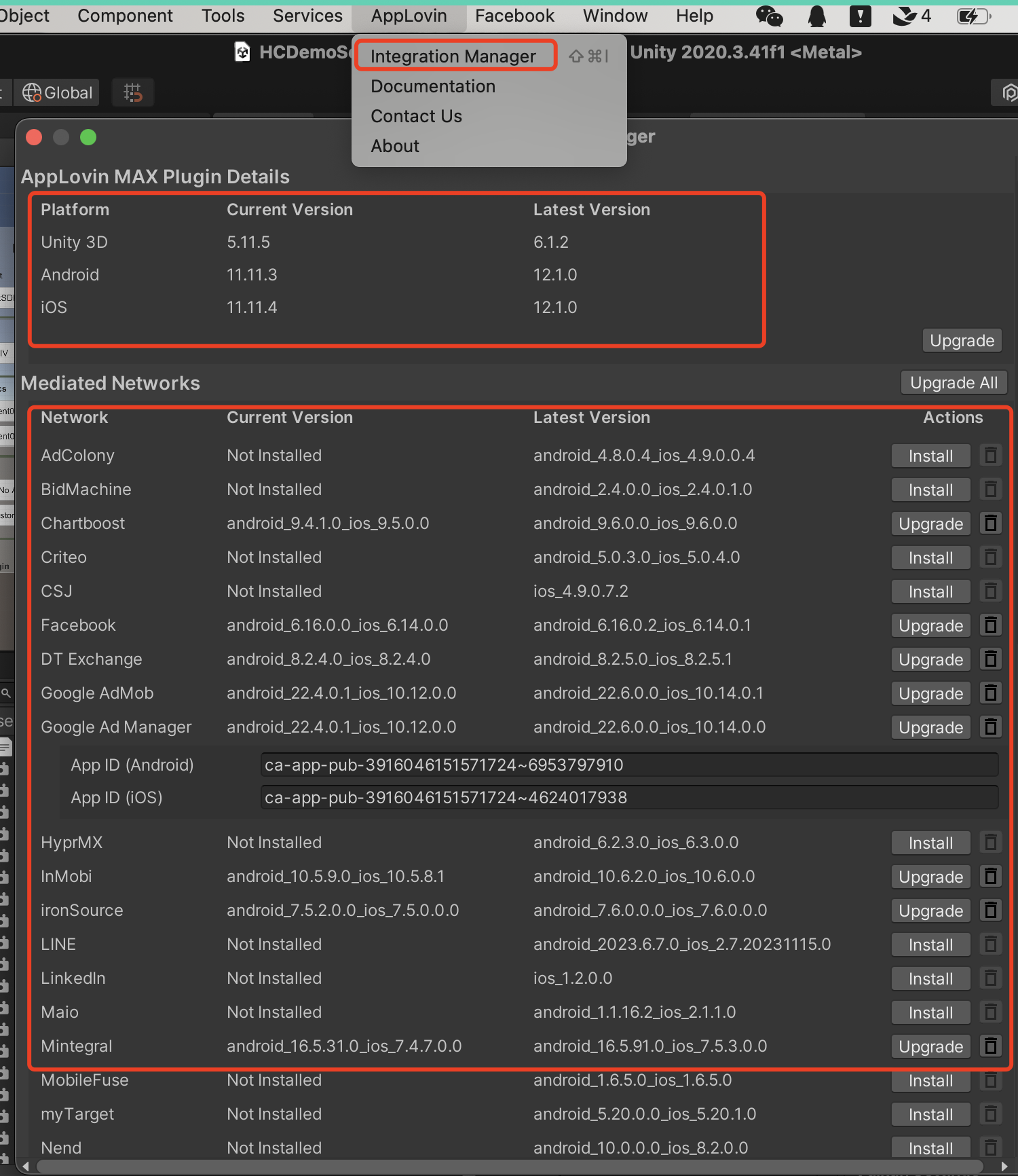Install Nend network

[x=930, y=1149]
